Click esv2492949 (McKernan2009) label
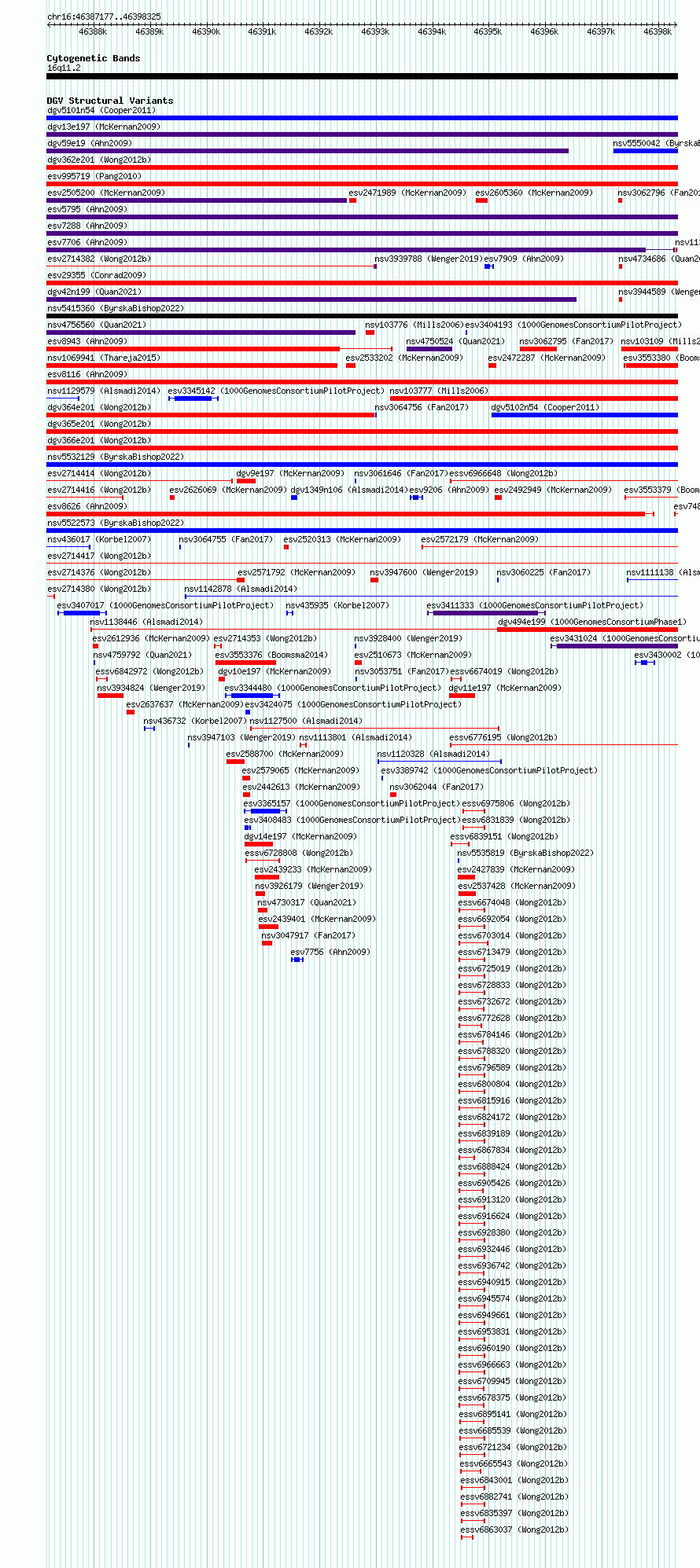The image size is (700, 1568). (553, 490)
